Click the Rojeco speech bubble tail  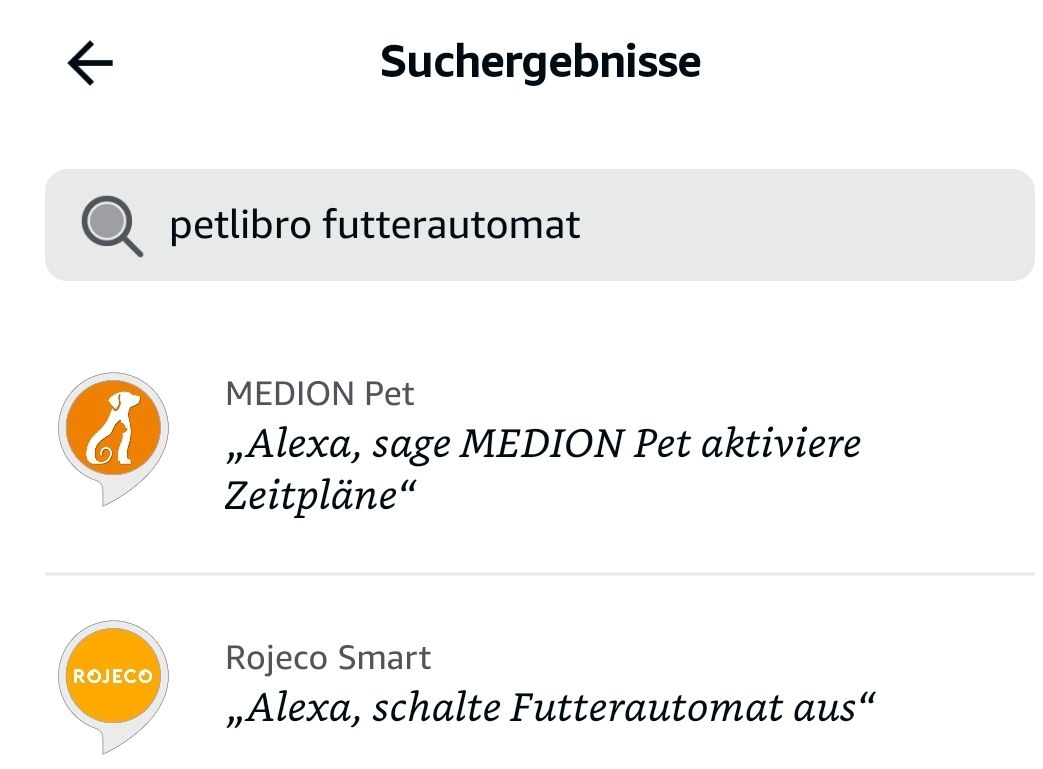(108, 742)
